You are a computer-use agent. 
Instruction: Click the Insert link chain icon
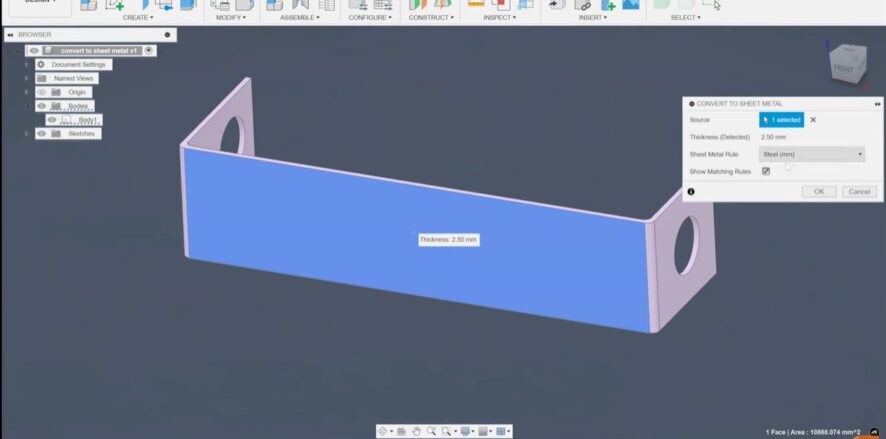(583, 5)
